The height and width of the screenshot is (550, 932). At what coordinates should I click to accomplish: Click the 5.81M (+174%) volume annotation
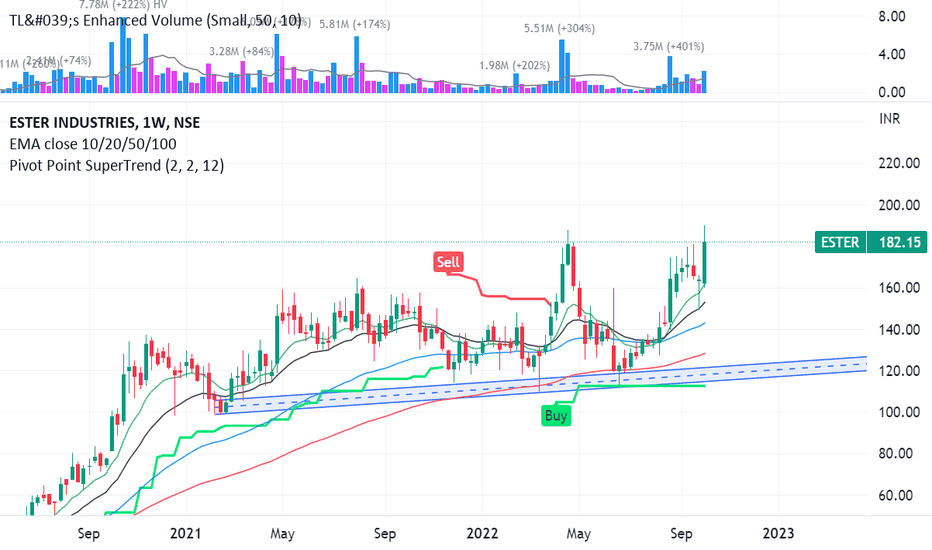pyautogui.click(x=355, y=24)
